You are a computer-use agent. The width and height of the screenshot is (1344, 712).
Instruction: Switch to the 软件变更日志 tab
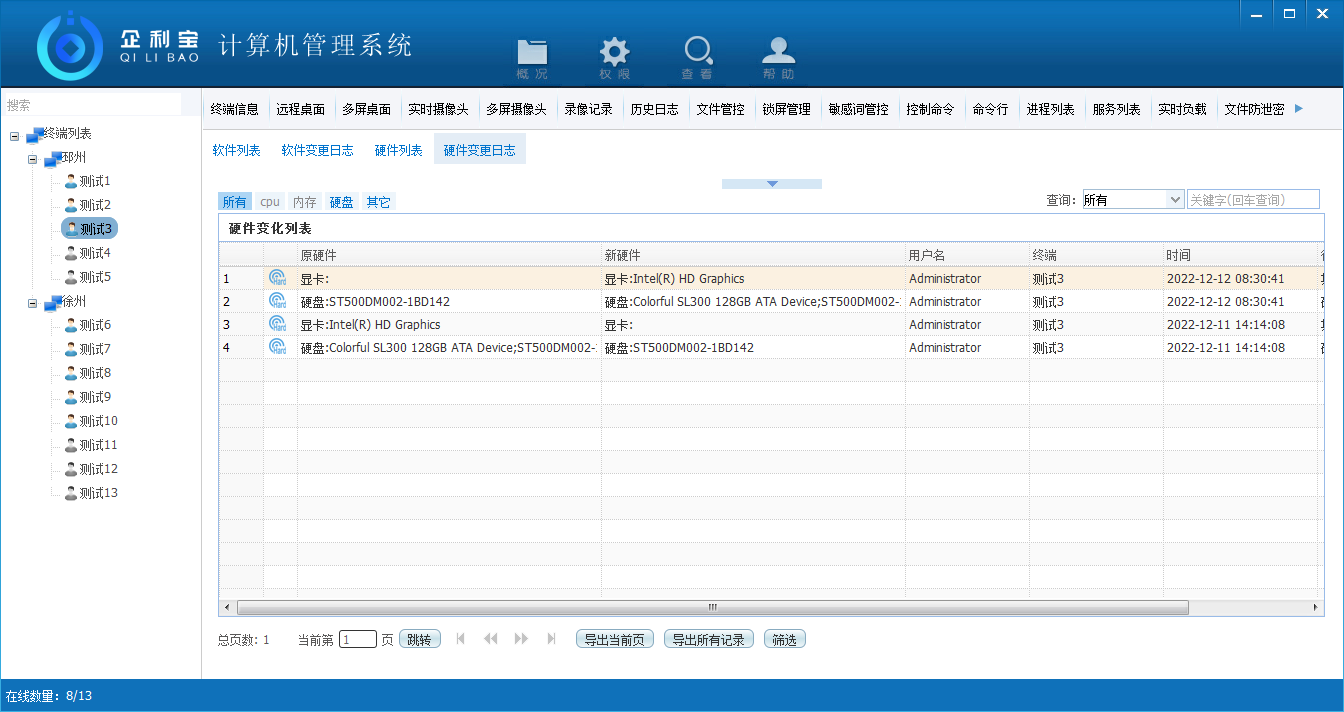click(317, 150)
